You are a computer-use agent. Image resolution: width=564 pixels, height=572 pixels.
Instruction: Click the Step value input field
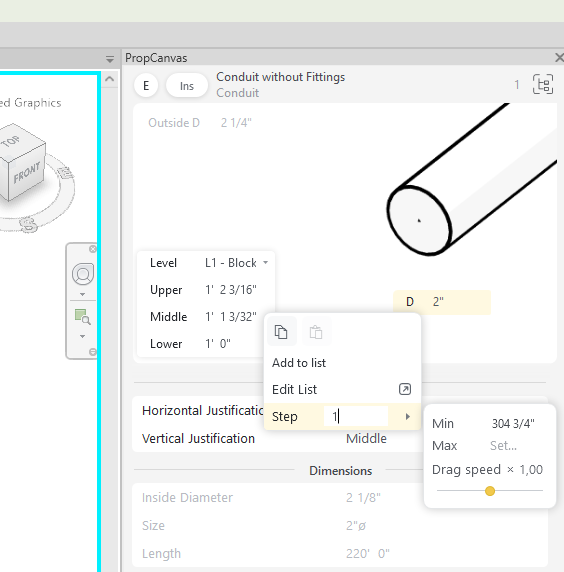356,416
